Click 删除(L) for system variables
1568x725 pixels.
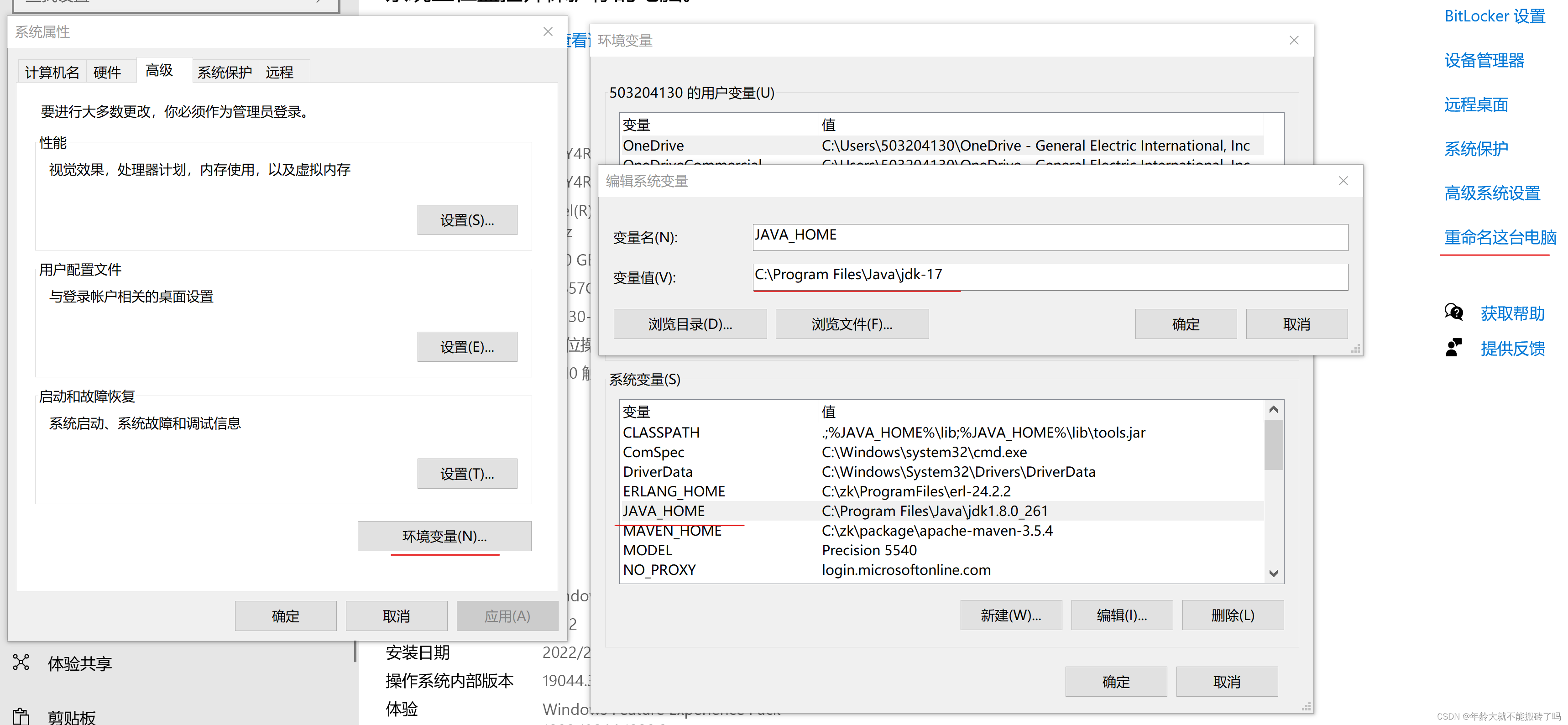tap(1232, 615)
